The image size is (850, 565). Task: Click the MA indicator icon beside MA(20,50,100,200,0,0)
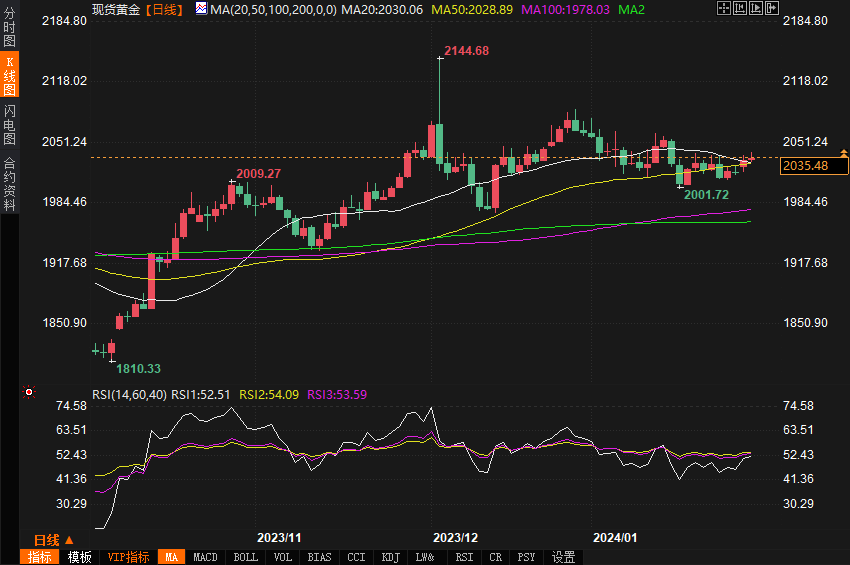[x=201, y=9]
